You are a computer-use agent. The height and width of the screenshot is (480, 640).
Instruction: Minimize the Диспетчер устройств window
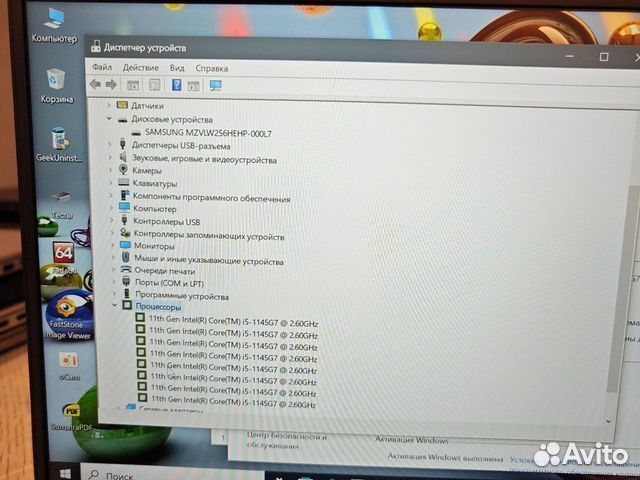(x=570, y=56)
